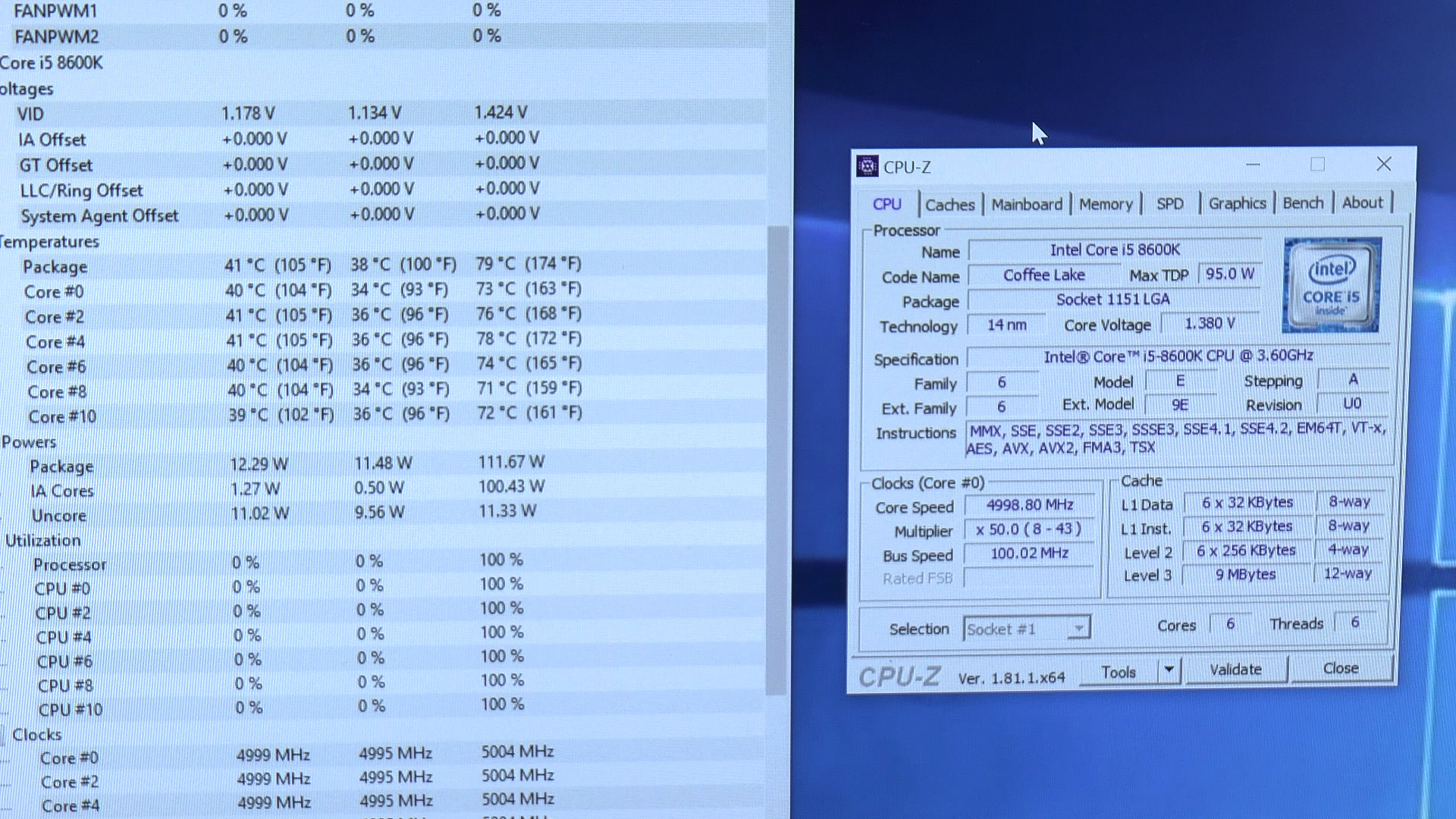Select the Temperatures category node
The image size is (1456, 819).
click(50, 242)
